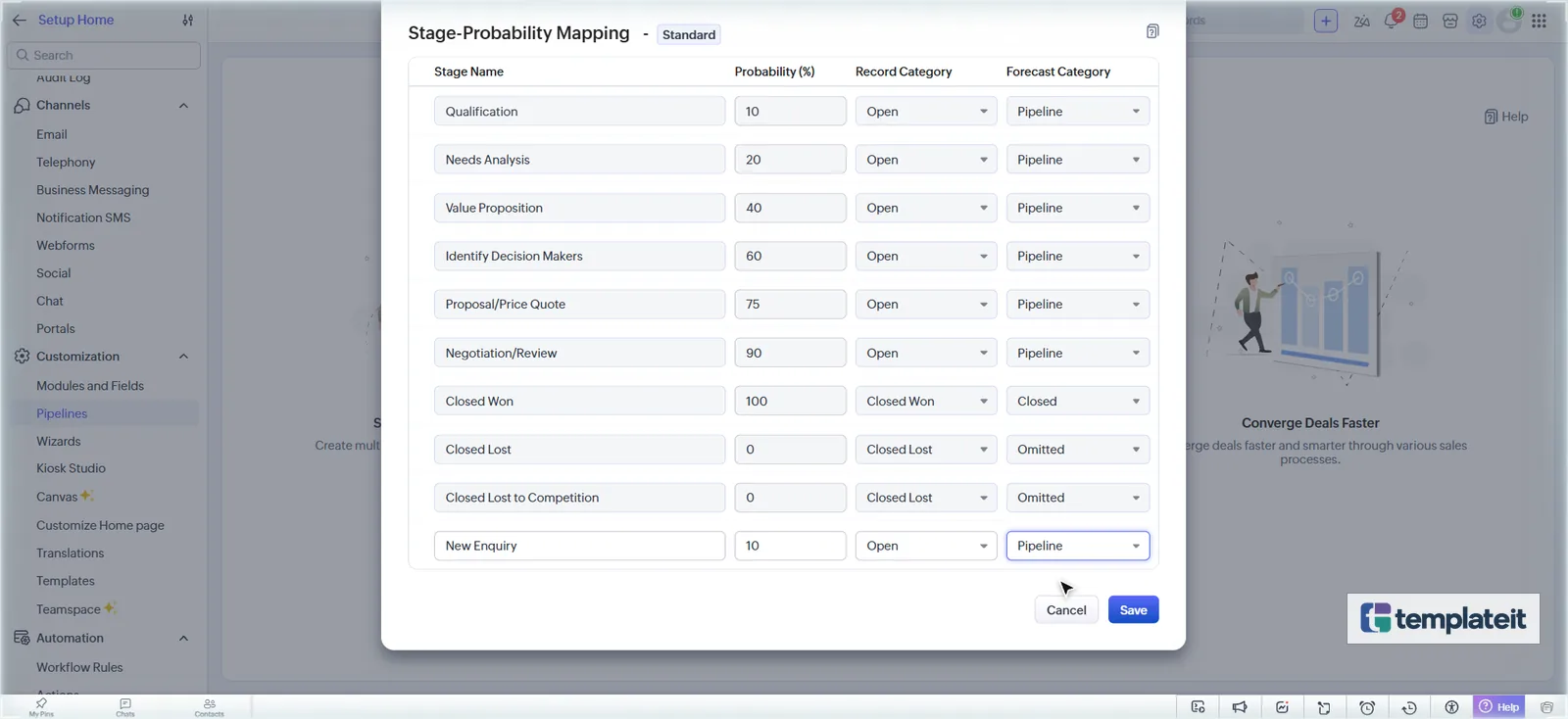Open My Pins in the bottom bar
Screen dimensions: 1568x719
click(41, 707)
